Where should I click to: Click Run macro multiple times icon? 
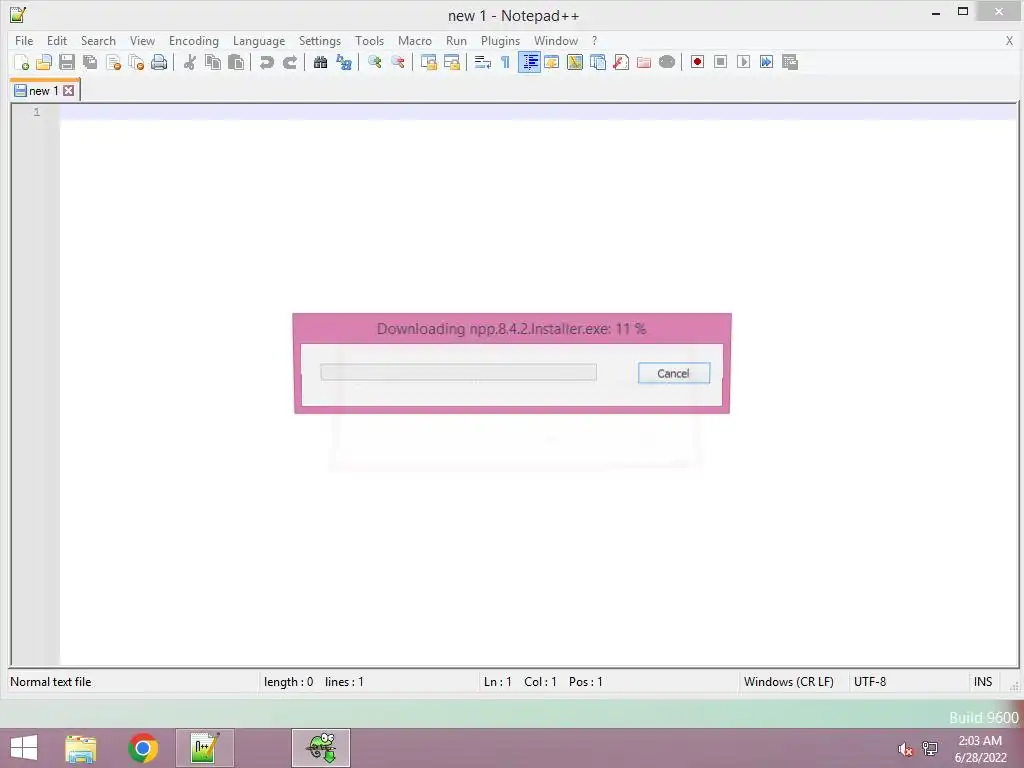(767, 62)
